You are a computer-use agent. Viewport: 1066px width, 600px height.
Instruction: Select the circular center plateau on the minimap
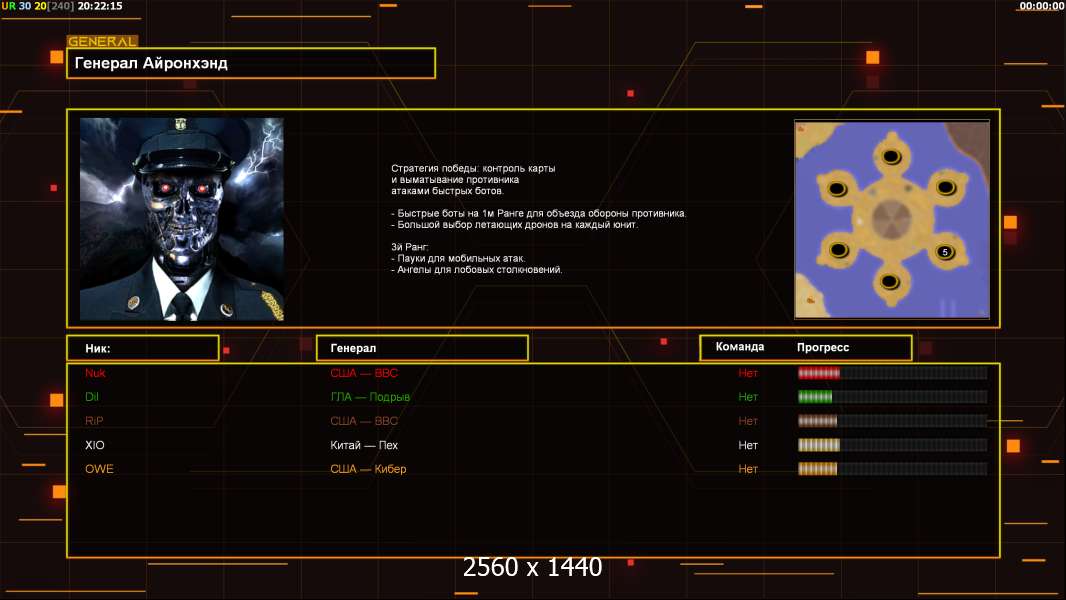(892, 219)
